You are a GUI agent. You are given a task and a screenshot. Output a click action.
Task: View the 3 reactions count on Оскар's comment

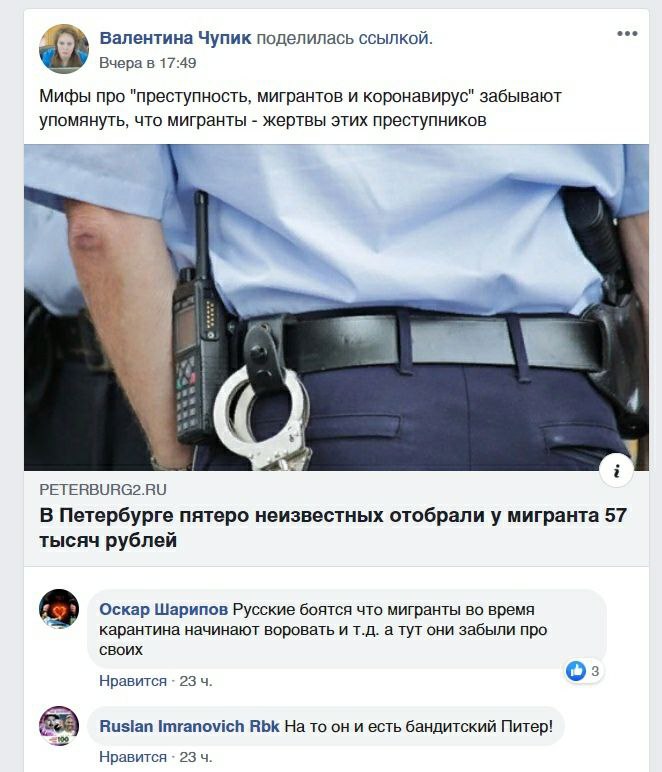pyautogui.click(x=595, y=671)
